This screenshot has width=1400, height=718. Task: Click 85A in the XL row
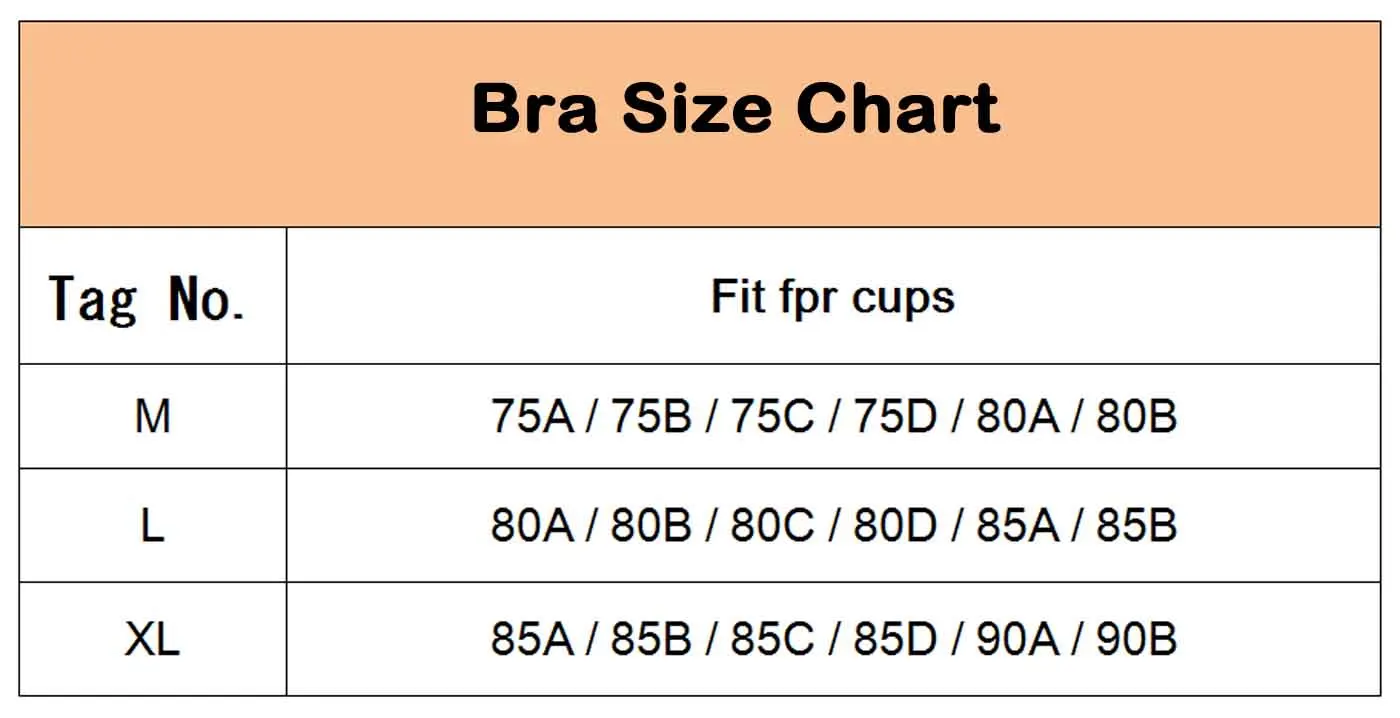point(532,640)
